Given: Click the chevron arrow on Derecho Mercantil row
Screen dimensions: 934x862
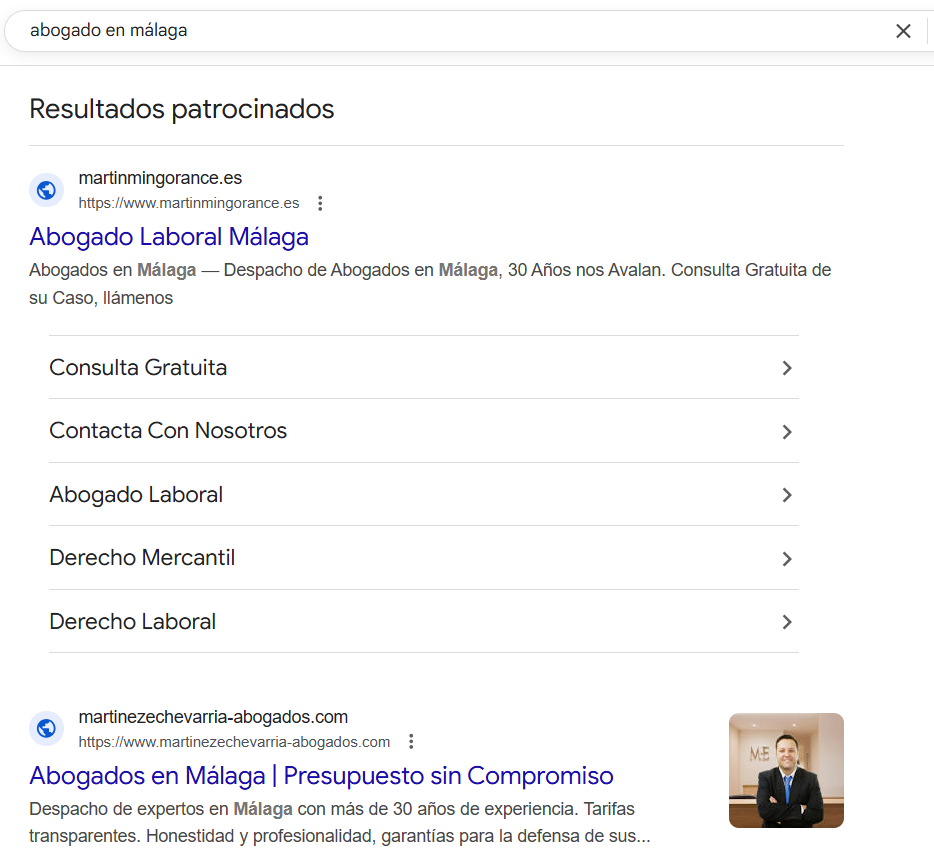Looking at the screenshot, I should tap(786, 558).
